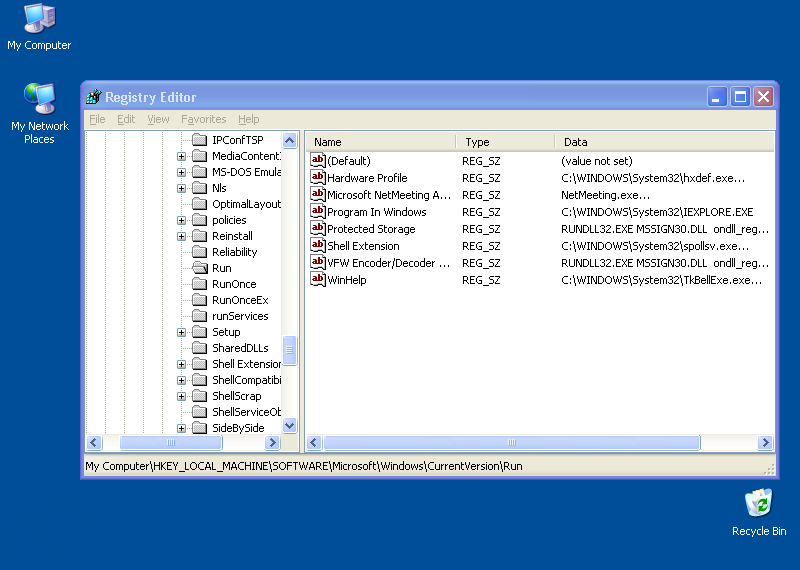This screenshot has width=800, height=570.
Task: Sort values by Type column header
Action: pos(505,142)
